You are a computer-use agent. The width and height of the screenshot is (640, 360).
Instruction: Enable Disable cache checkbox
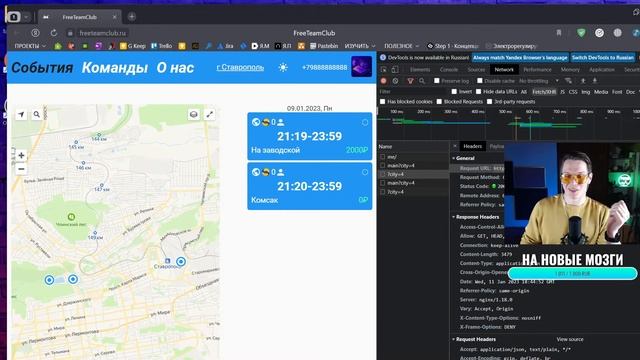(480, 81)
